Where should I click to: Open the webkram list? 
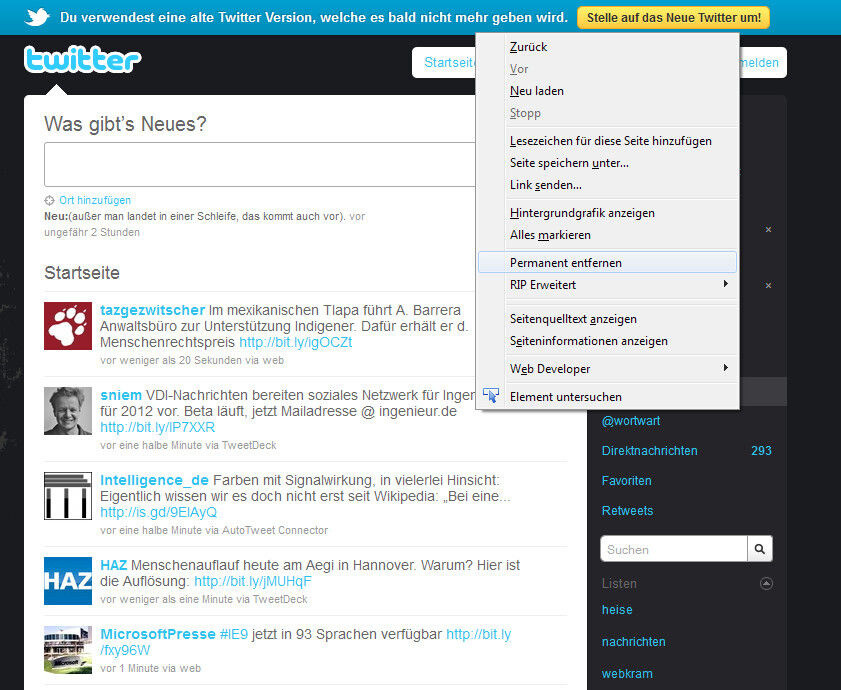pyautogui.click(x=627, y=674)
